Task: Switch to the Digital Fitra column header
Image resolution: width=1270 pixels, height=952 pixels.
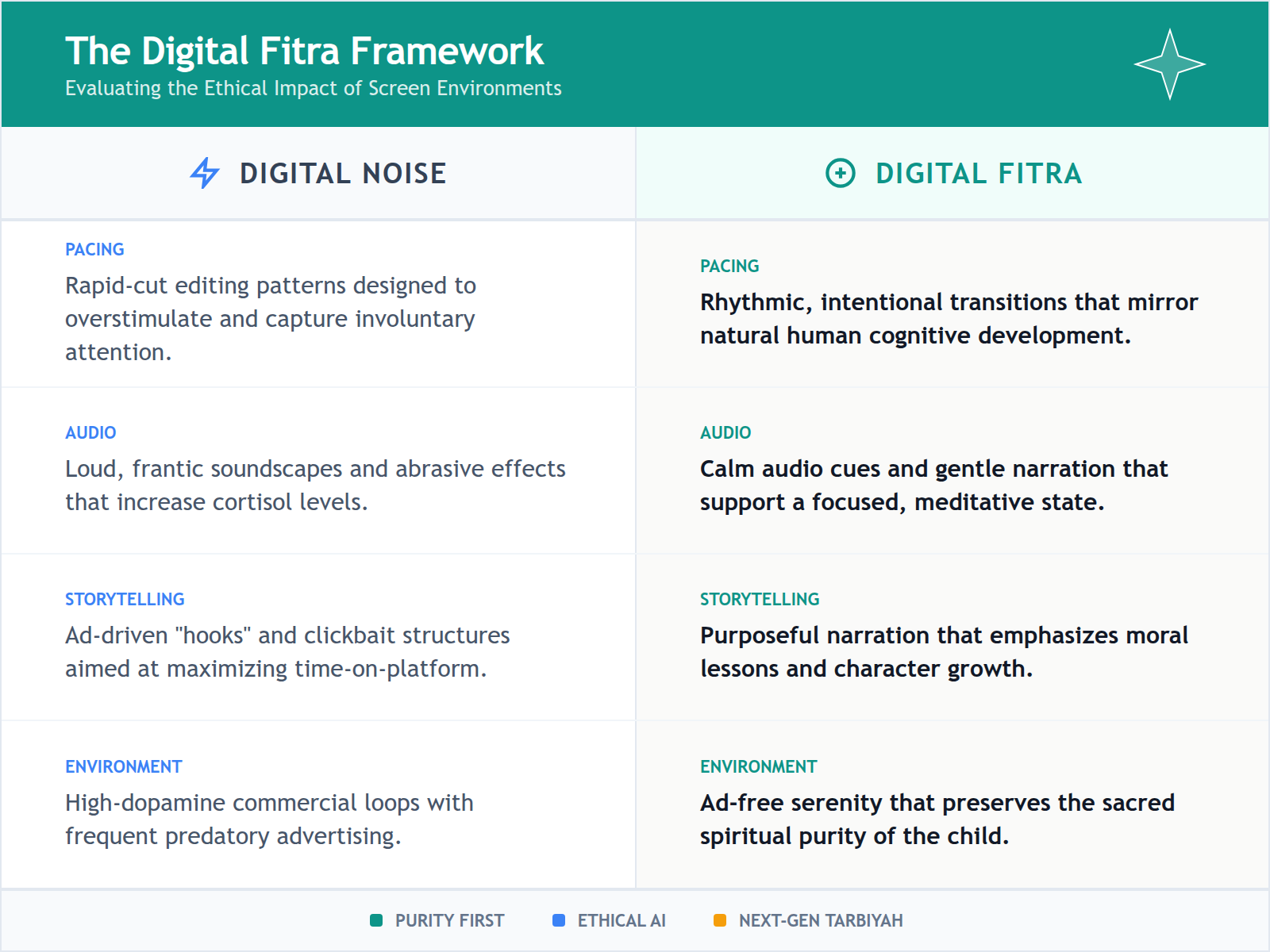Action: [x=978, y=173]
